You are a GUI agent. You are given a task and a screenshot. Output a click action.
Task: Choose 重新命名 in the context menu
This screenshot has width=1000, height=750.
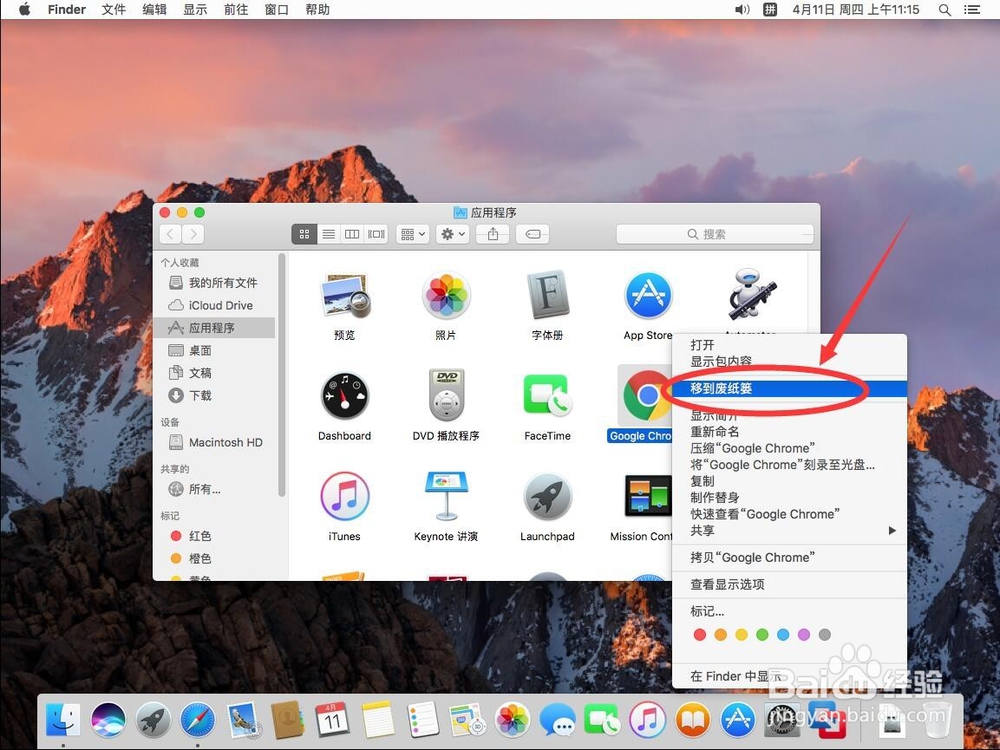[790, 432]
